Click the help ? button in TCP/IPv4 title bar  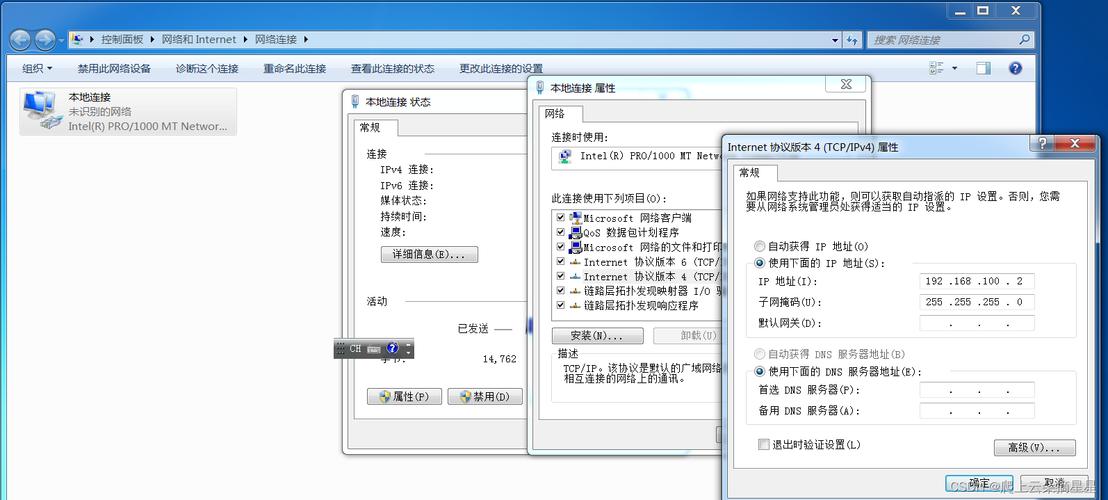(x=1042, y=143)
